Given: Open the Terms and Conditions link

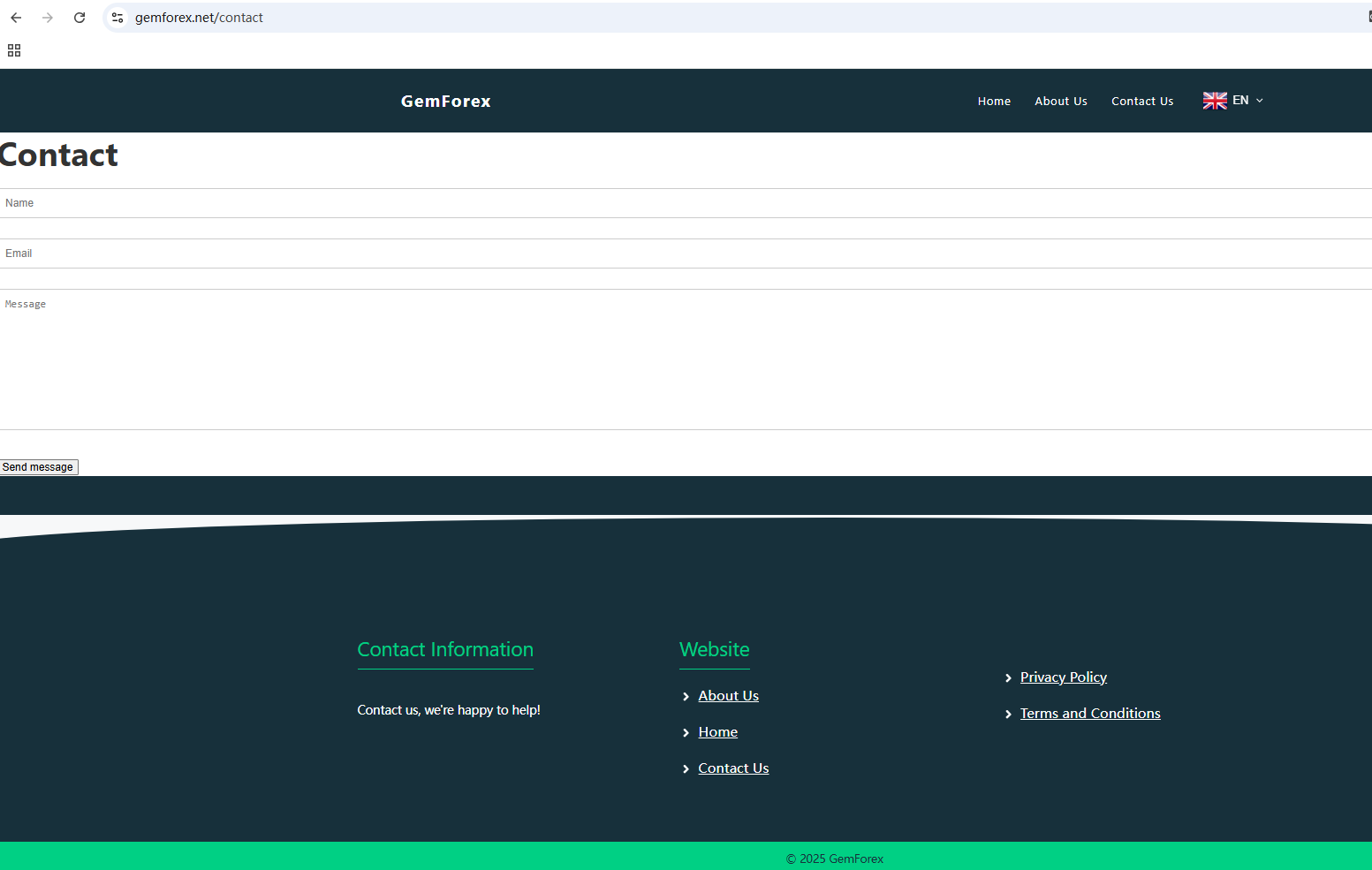Looking at the screenshot, I should pos(1089,714).
